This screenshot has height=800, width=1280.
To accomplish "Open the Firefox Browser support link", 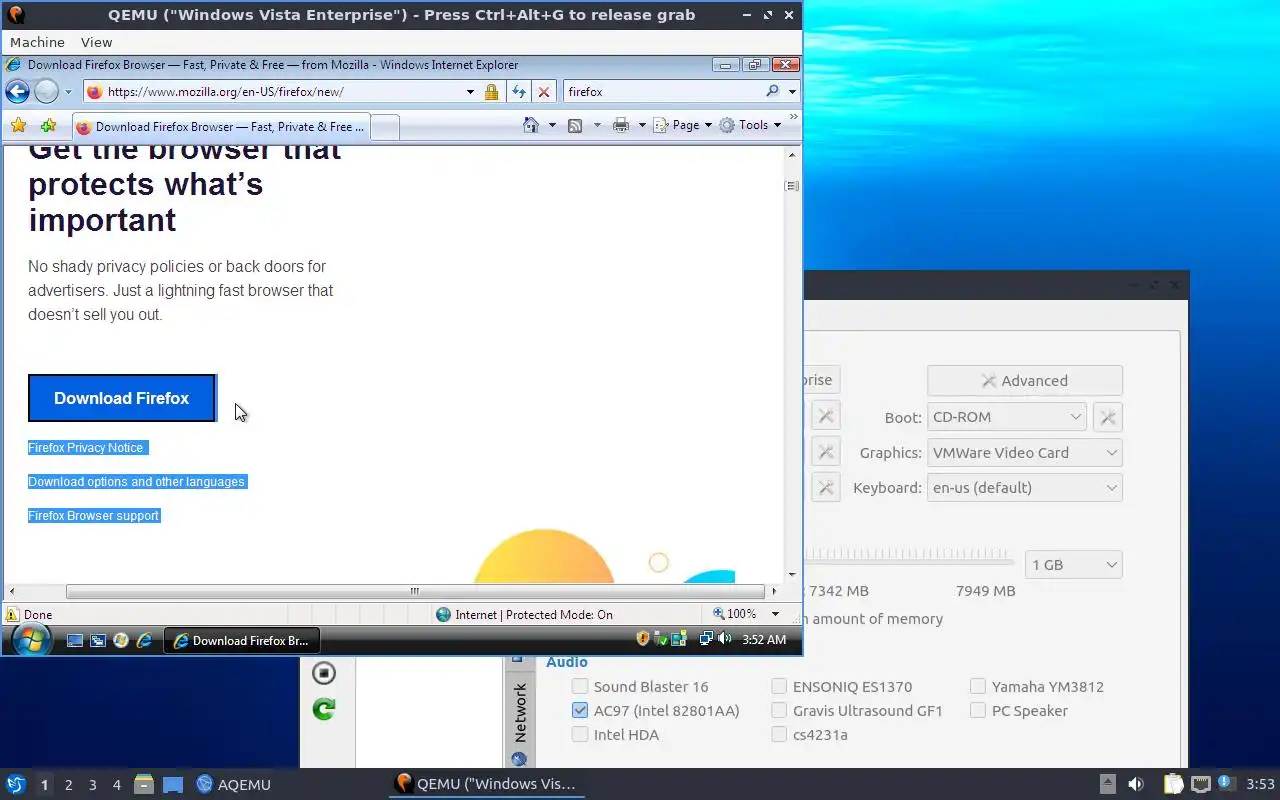I will [93, 516].
